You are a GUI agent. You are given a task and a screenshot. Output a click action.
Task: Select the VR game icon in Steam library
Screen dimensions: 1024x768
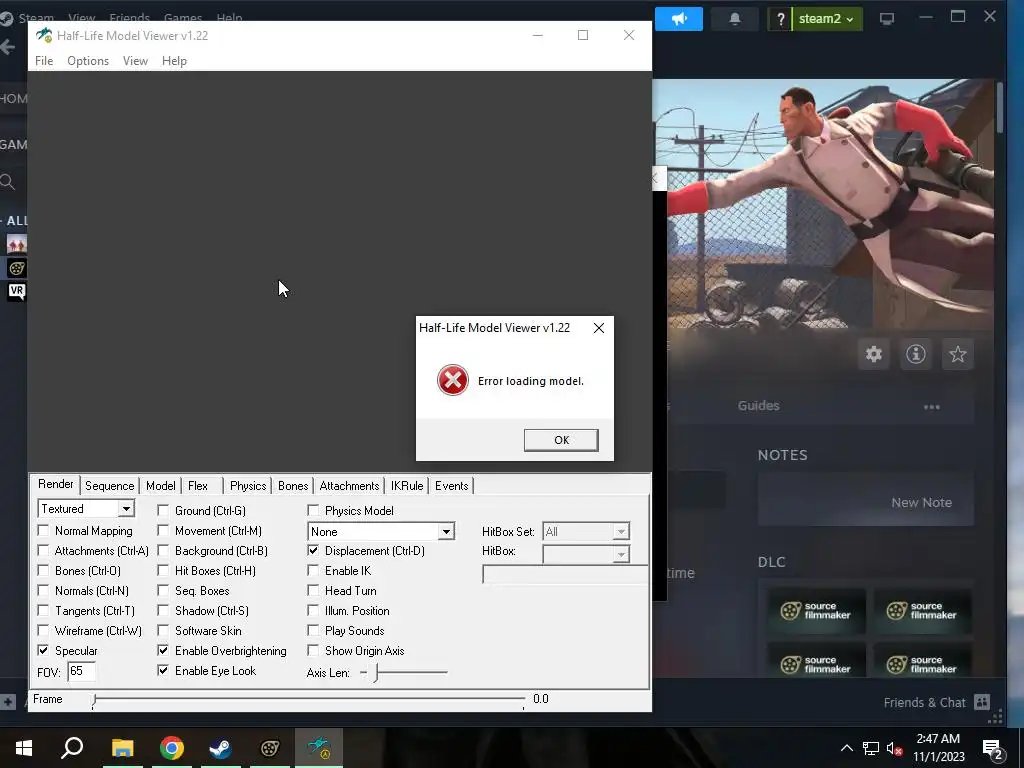tap(17, 291)
